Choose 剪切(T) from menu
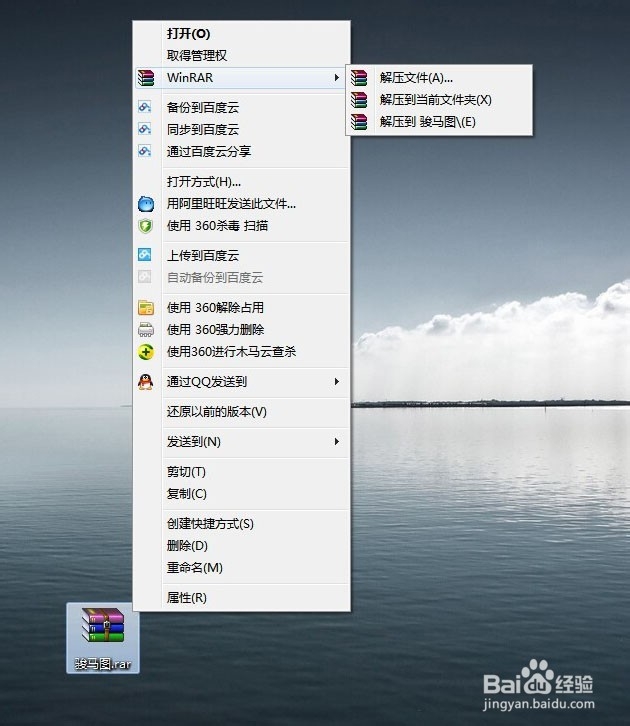Screen dimensions: 630x726 coord(241,472)
